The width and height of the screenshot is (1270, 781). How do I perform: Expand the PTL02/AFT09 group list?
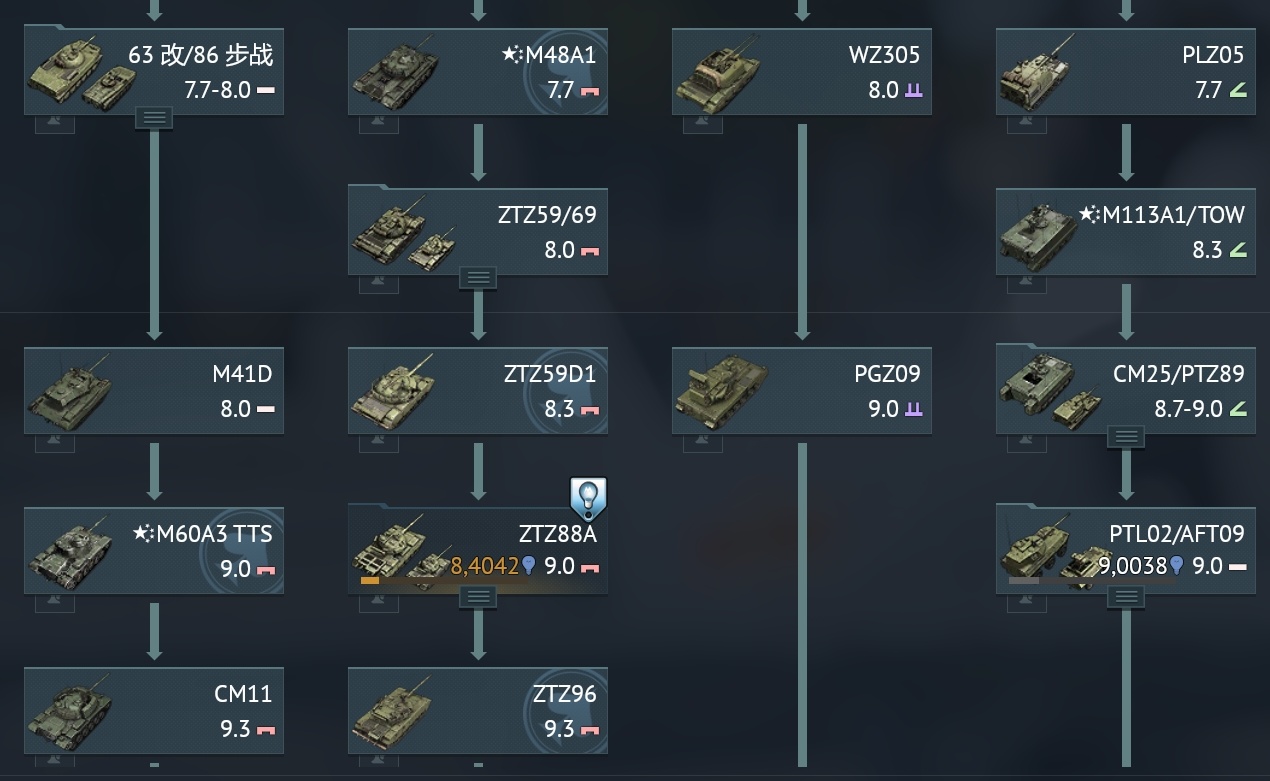tap(1126, 597)
